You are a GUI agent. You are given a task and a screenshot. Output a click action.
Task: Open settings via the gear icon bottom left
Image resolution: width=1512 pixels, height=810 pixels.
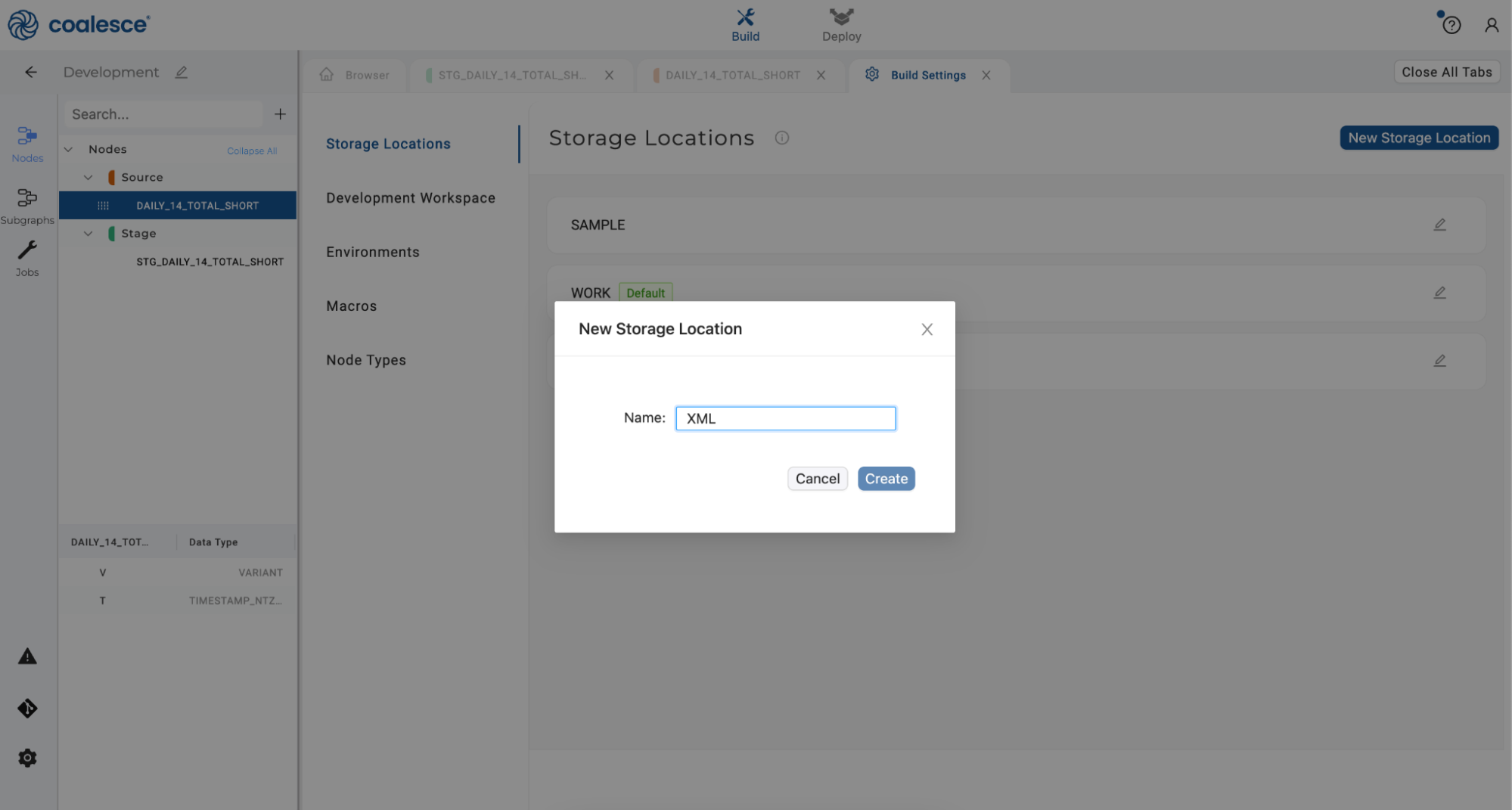[x=27, y=758]
